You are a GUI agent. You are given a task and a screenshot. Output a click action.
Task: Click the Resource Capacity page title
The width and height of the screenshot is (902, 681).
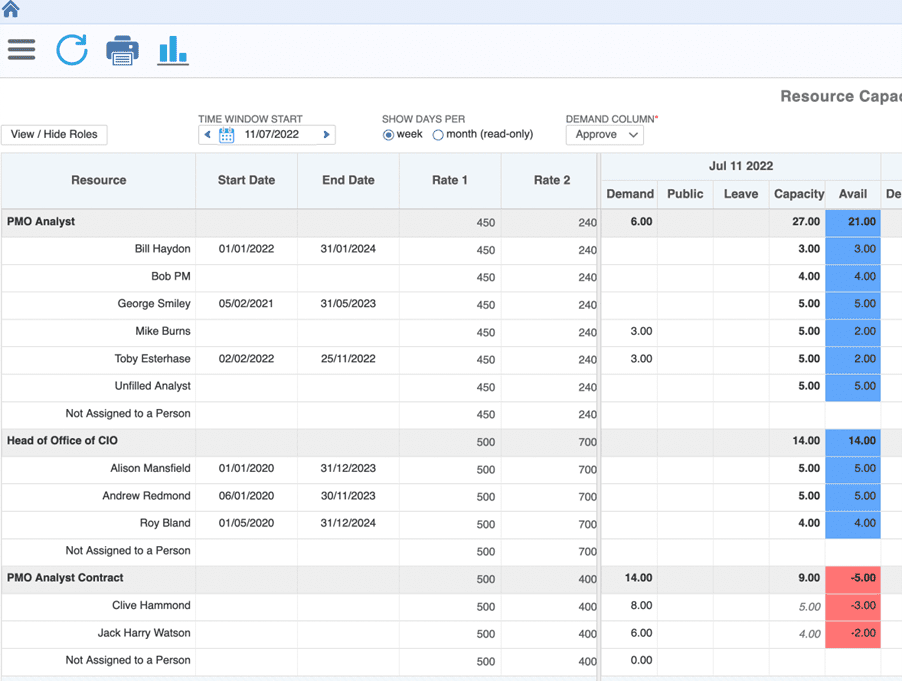point(841,96)
